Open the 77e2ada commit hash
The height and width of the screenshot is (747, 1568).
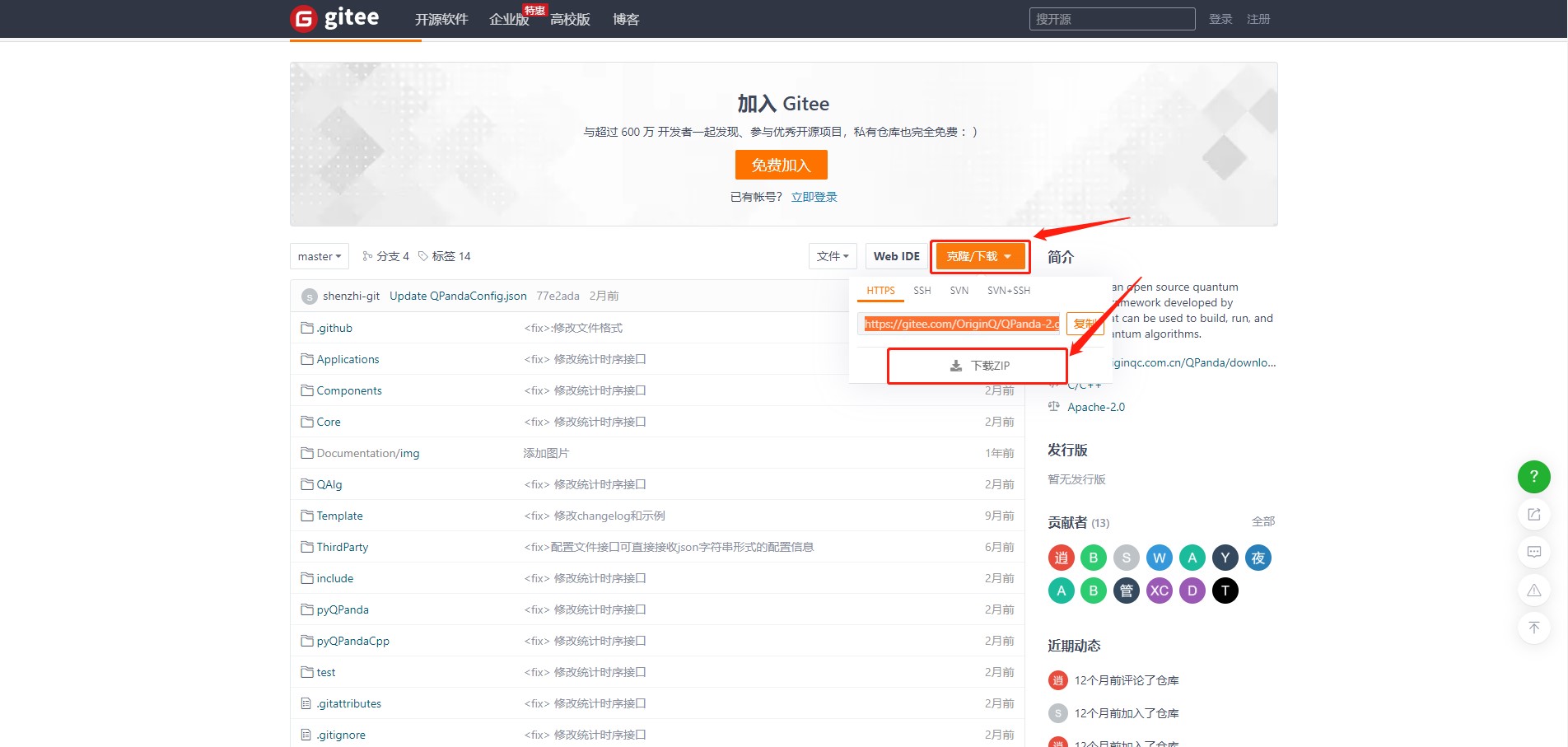tap(558, 296)
